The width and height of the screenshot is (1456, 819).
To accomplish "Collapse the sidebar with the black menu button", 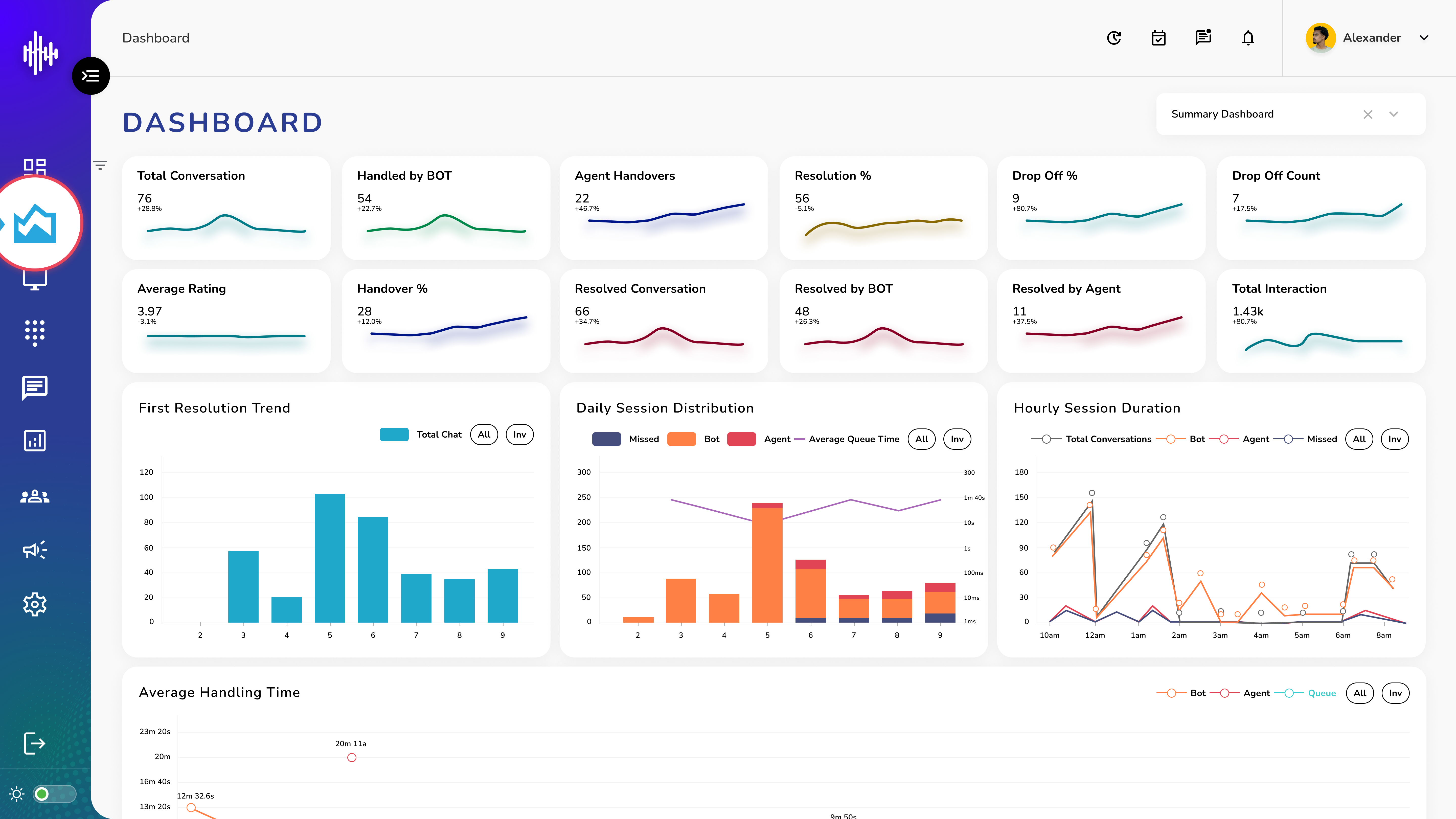I will (90, 76).
